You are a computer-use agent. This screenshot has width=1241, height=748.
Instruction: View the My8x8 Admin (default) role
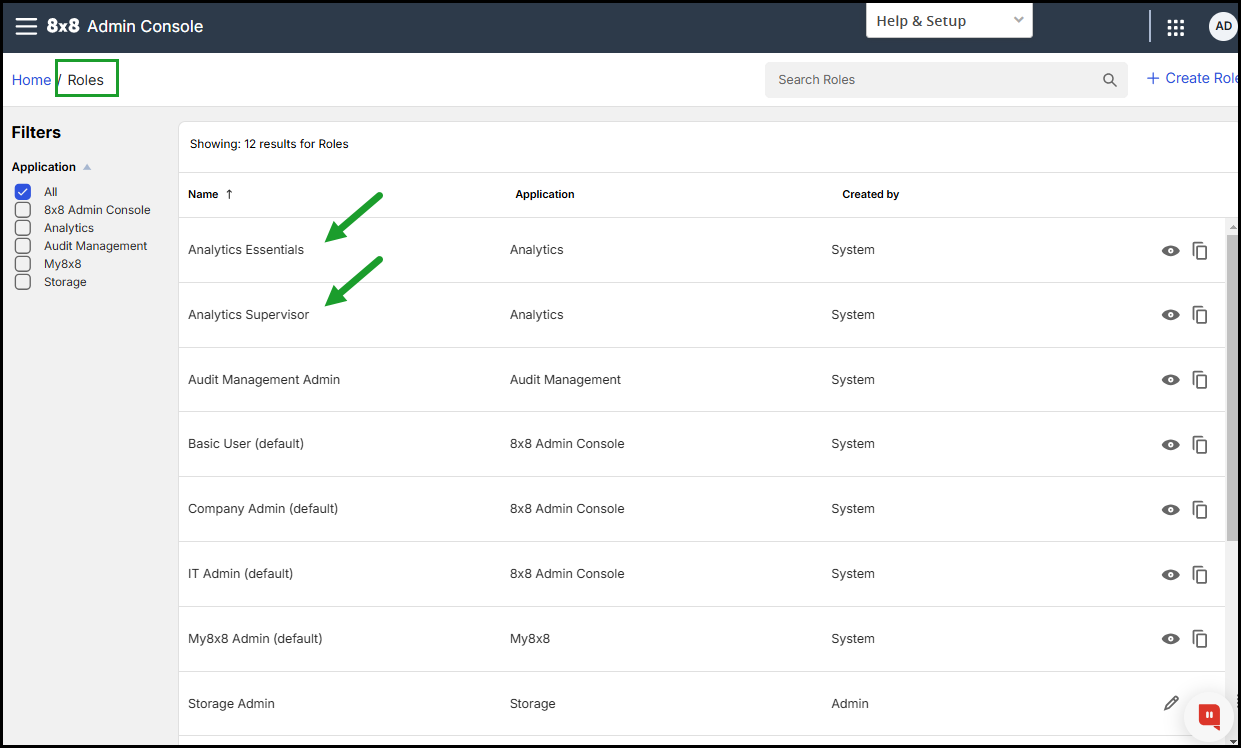(1170, 639)
